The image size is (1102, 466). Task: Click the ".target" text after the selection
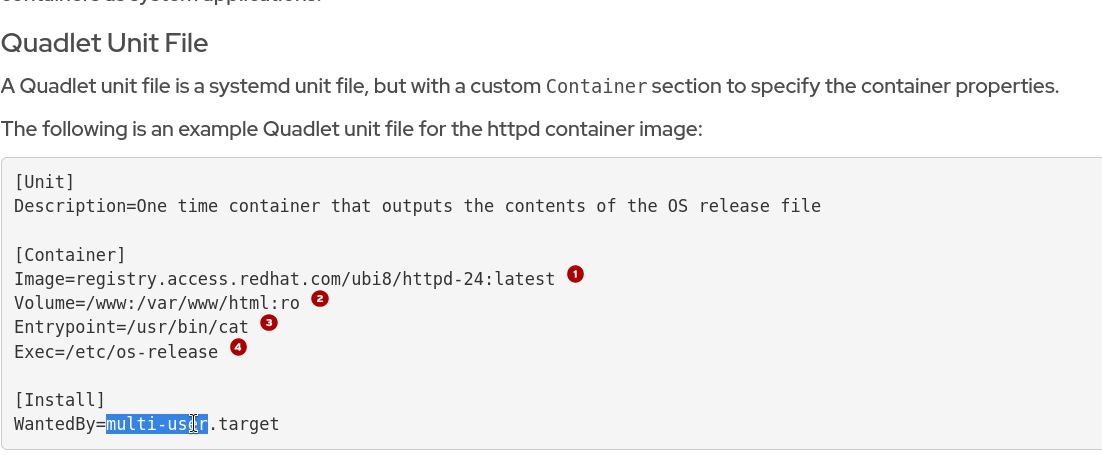[244, 424]
